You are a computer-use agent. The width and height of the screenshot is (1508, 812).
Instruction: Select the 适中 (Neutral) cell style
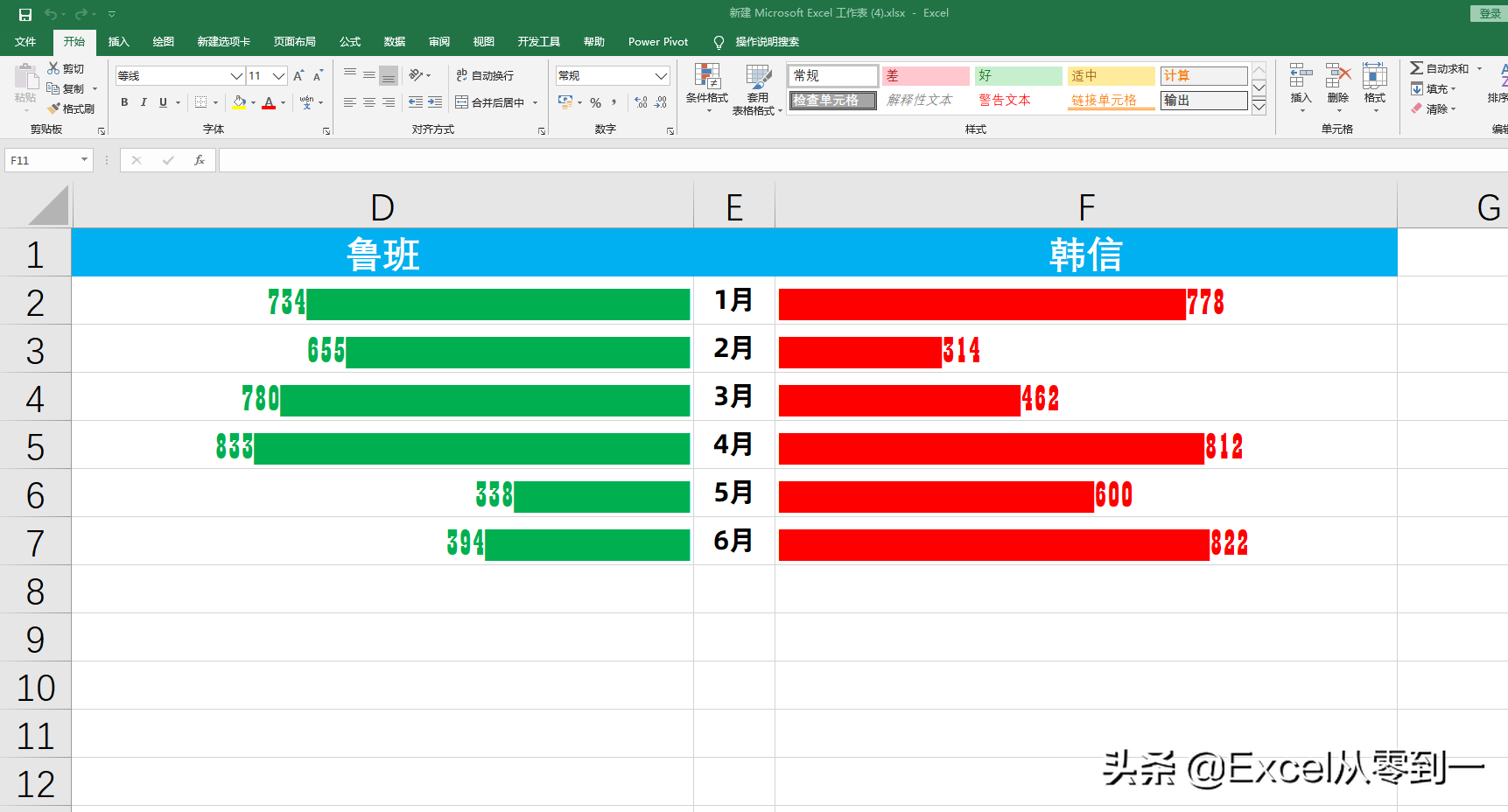(1112, 76)
